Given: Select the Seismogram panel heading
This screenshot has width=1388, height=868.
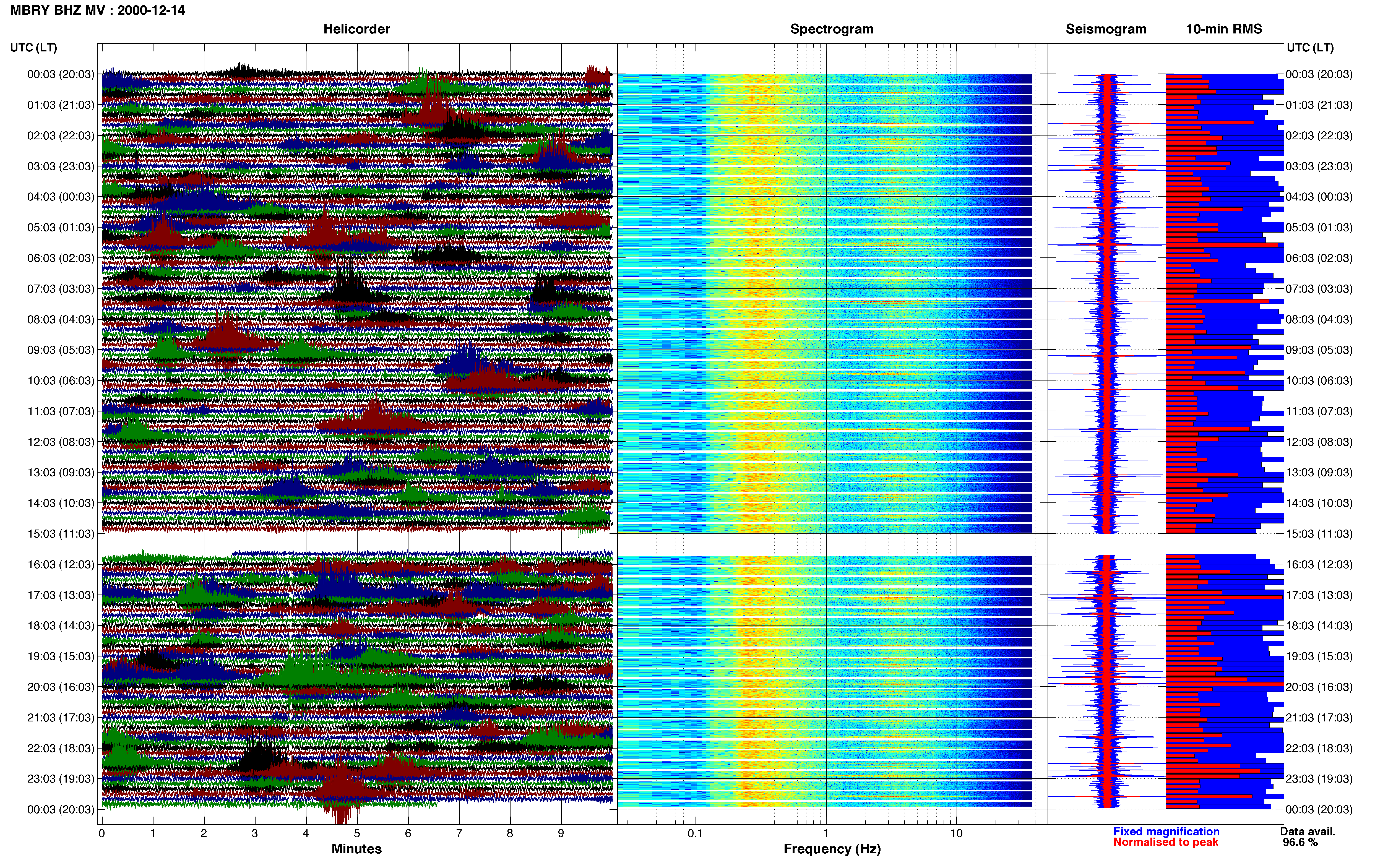Looking at the screenshot, I should 1106,29.
